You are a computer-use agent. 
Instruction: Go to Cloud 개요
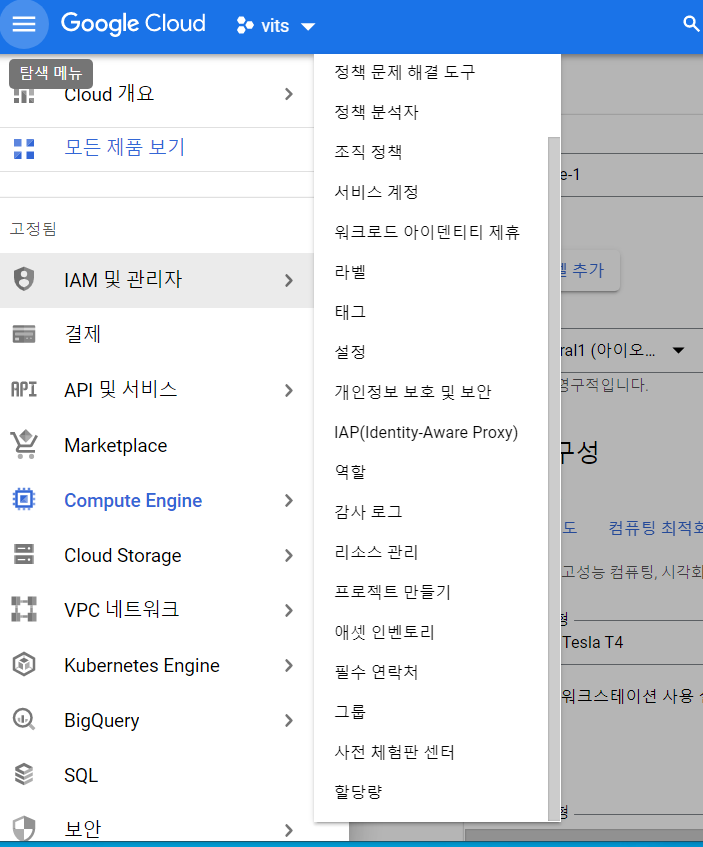coord(109,95)
